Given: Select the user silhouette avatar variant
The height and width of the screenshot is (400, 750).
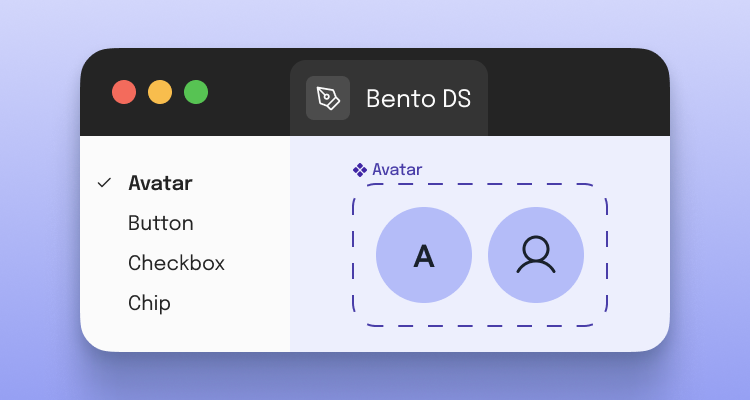Looking at the screenshot, I should [x=536, y=255].
